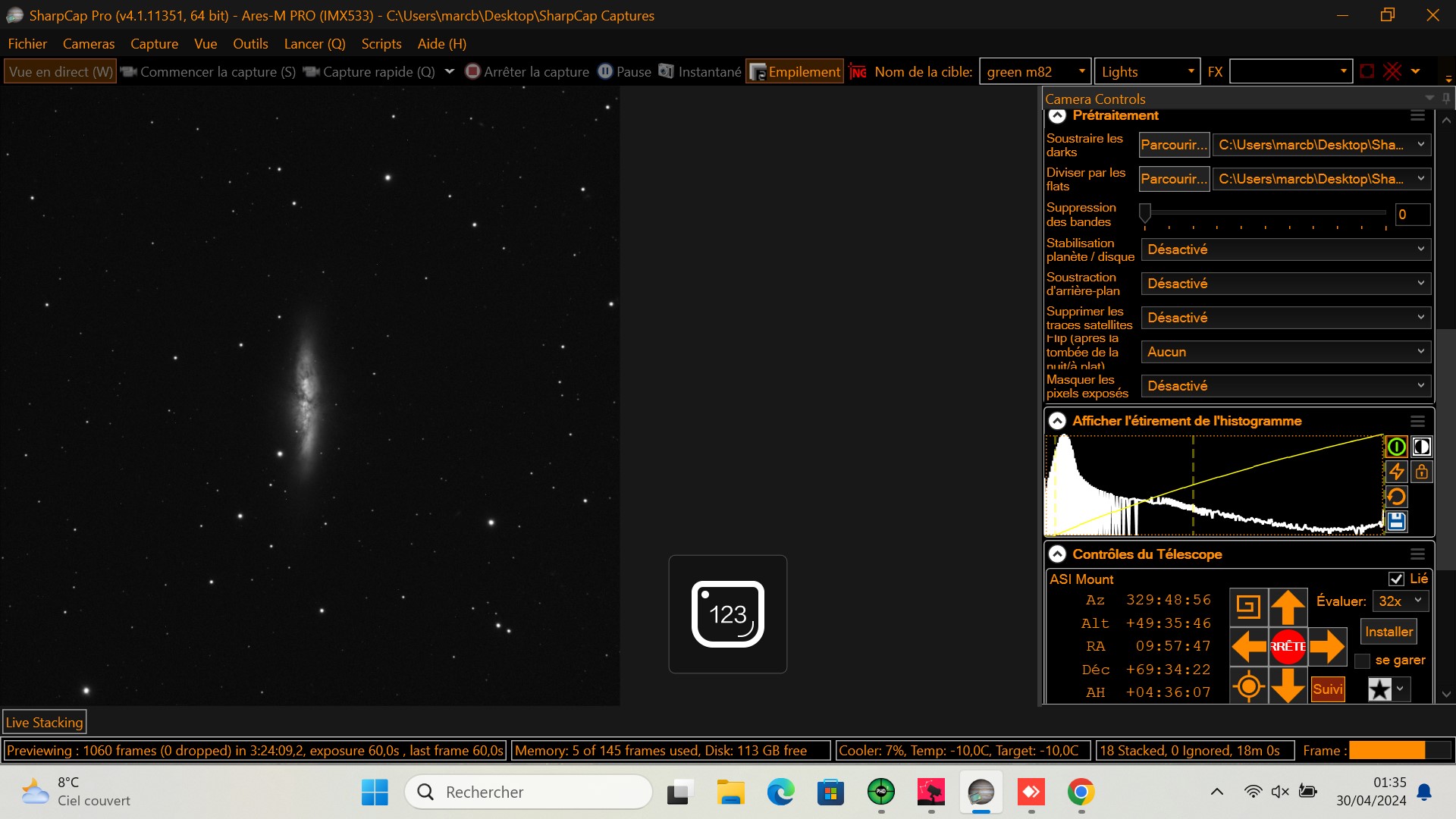This screenshot has height=819, width=1456.
Task: Open the Évaluer 32x rate dropdown
Action: click(1402, 601)
